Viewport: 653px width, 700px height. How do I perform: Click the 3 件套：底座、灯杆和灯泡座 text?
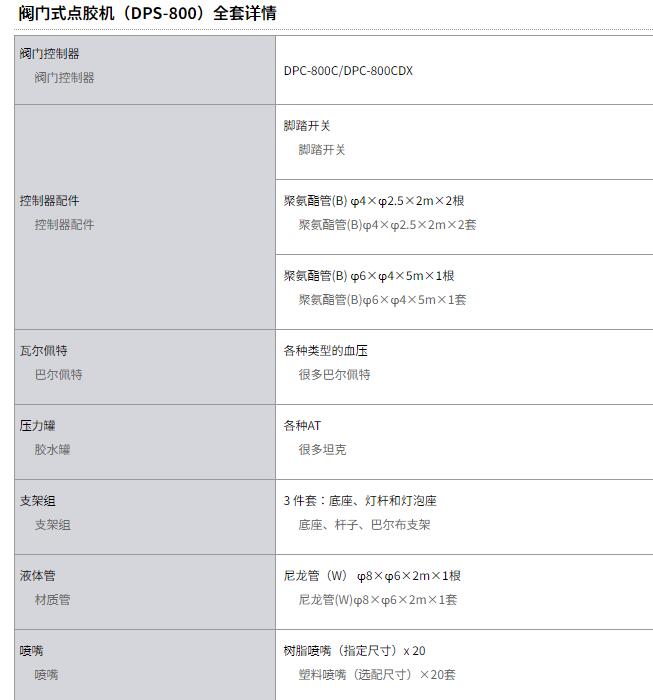point(360,501)
